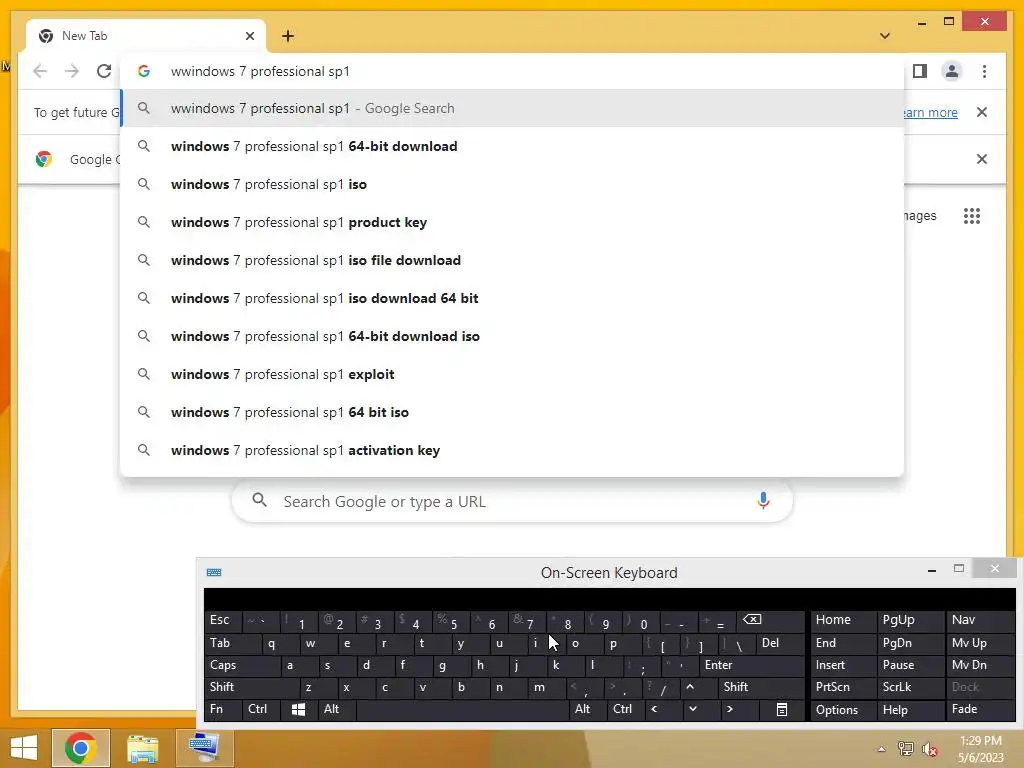Pick suggestion 'windows 7 professional sp1 iso'
Image resolution: width=1024 pixels, height=768 pixels.
[513, 184]
